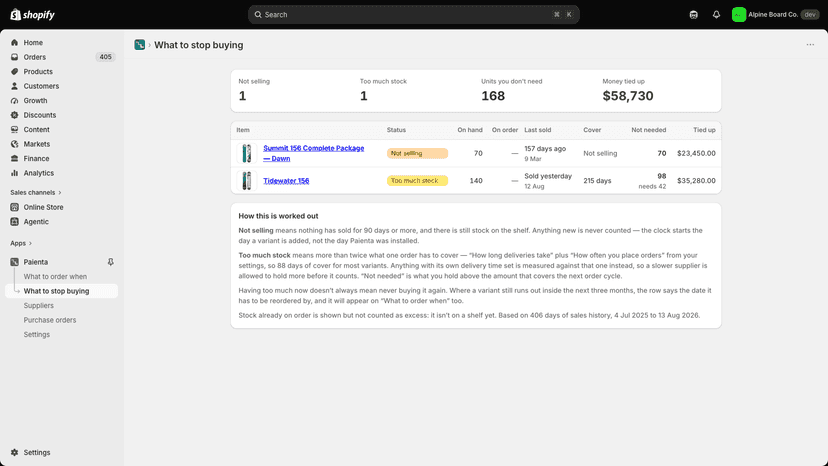Click the Last sold column header
Screen dimensions: 828x466
pos(538,130)
